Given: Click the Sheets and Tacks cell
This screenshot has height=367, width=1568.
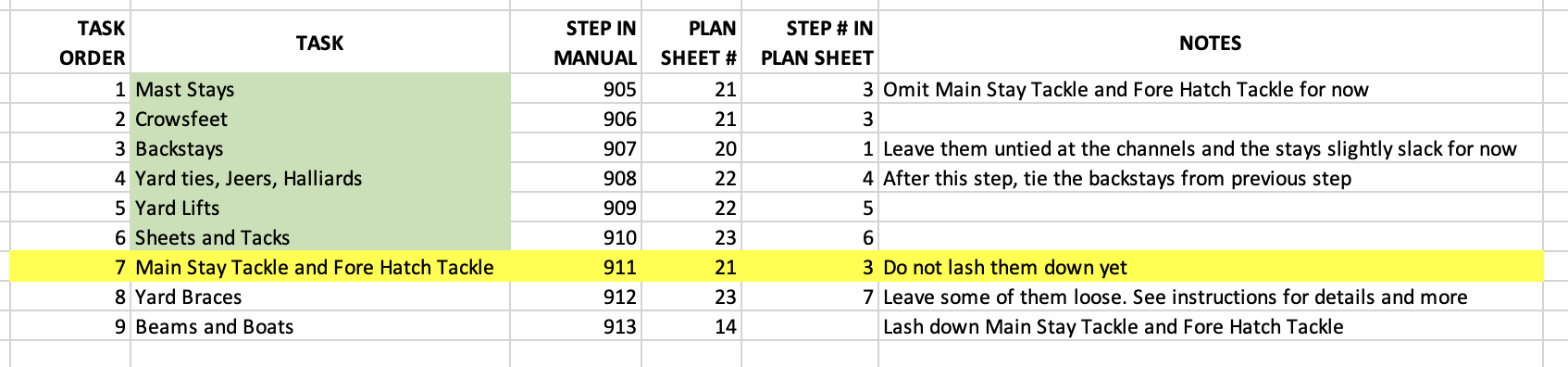Looking at the screenshot, I should [x=320, y=237].
